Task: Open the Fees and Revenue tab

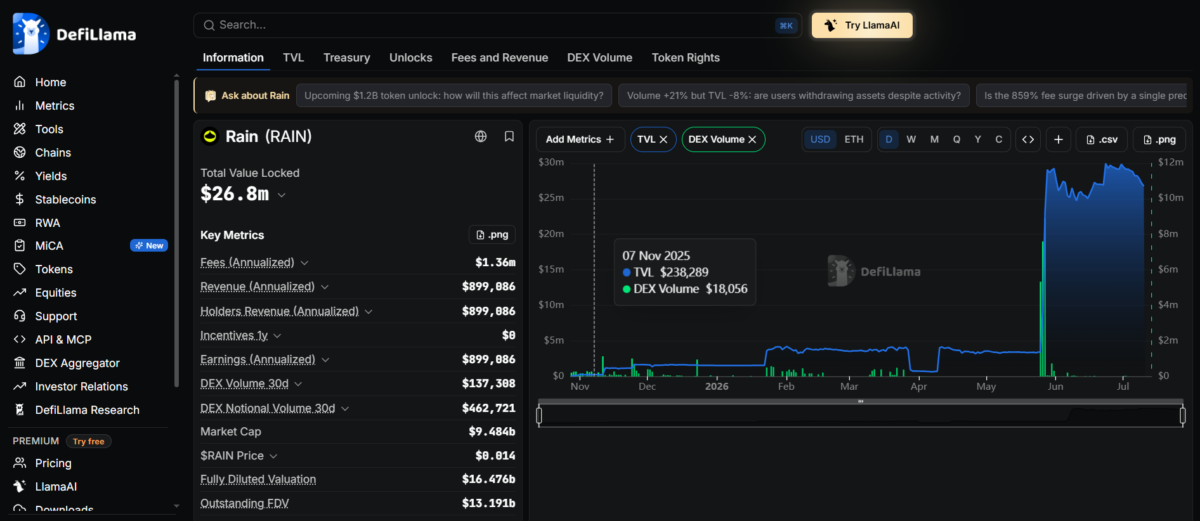Action: pyautogui.click(x=499, y=58)
